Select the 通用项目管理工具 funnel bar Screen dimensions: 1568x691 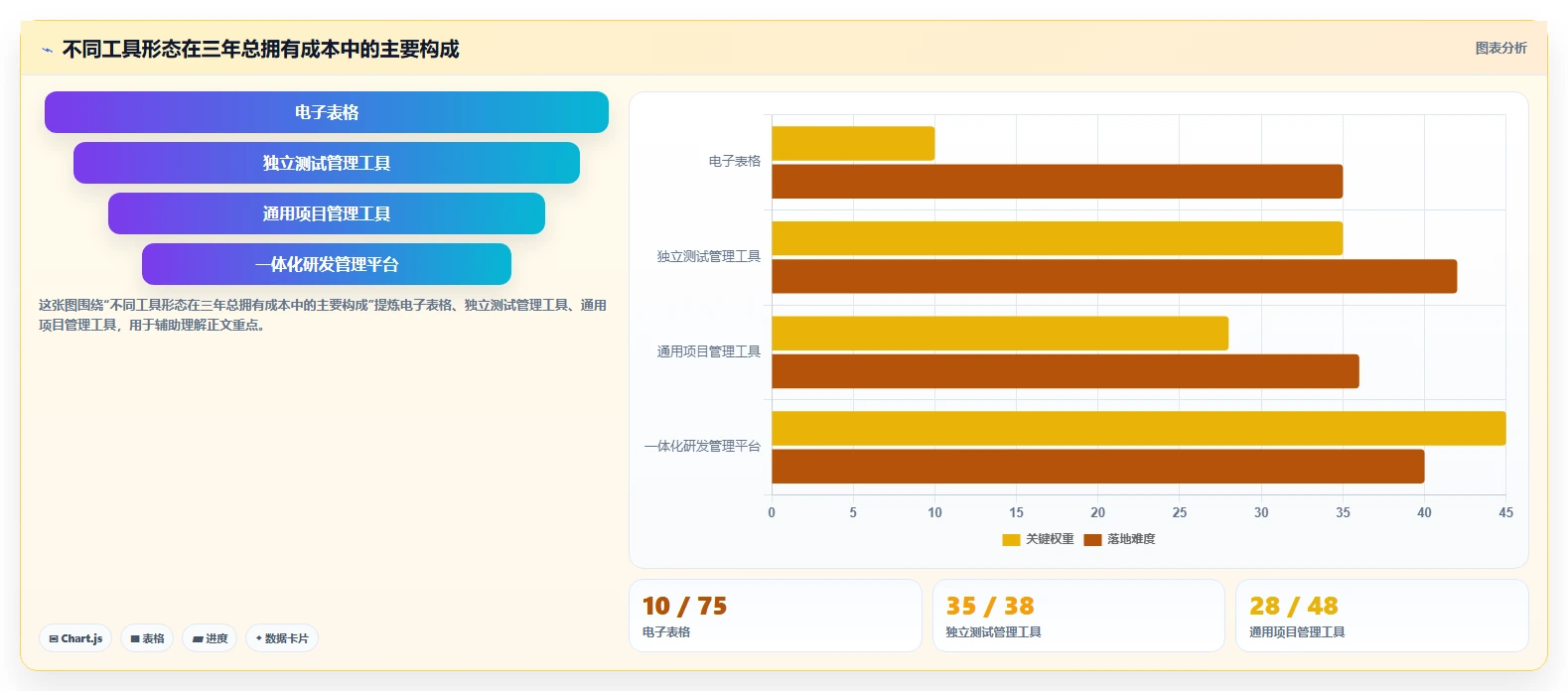click(327, 213)
